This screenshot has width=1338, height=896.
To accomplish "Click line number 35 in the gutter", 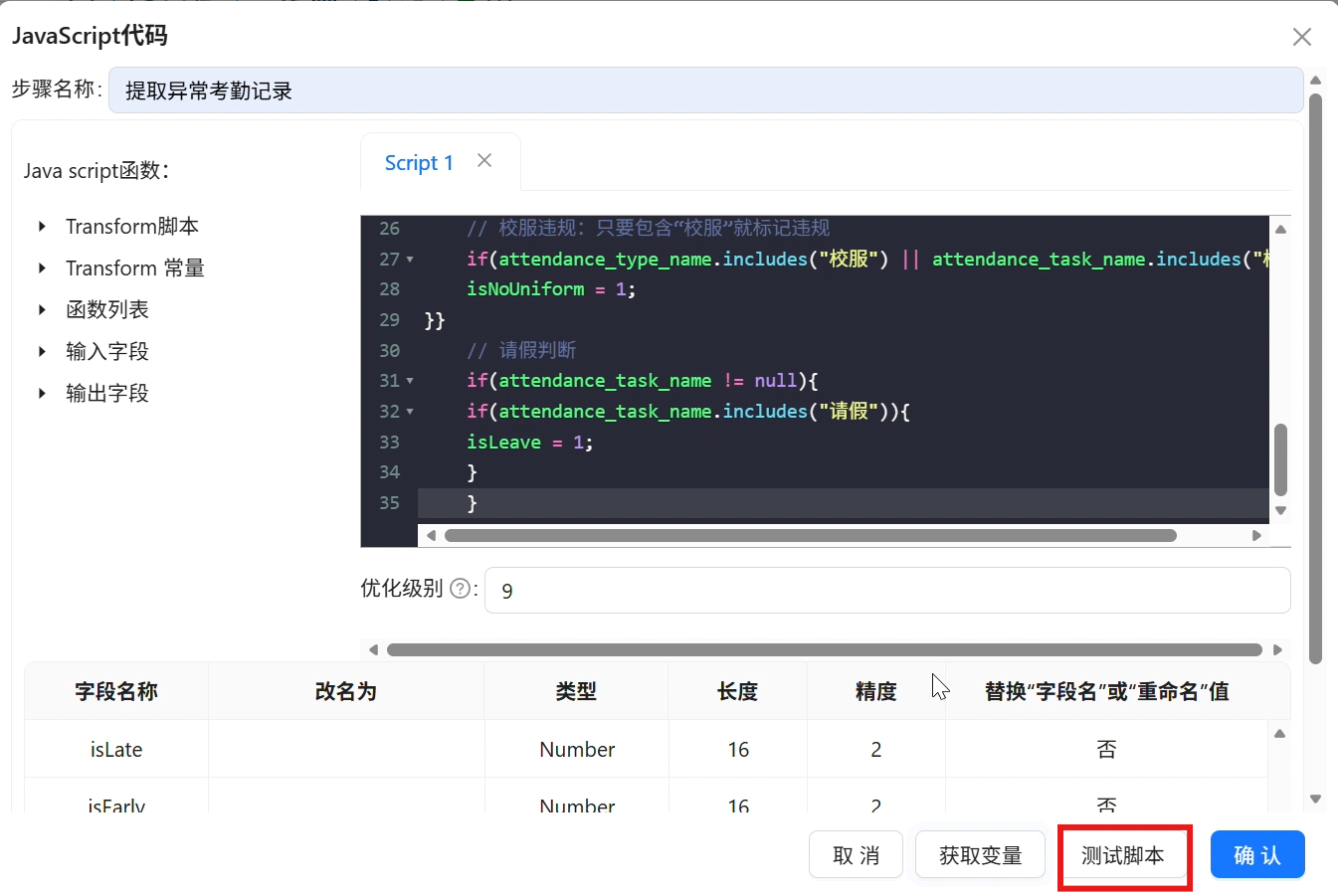I will click(389, 503).
